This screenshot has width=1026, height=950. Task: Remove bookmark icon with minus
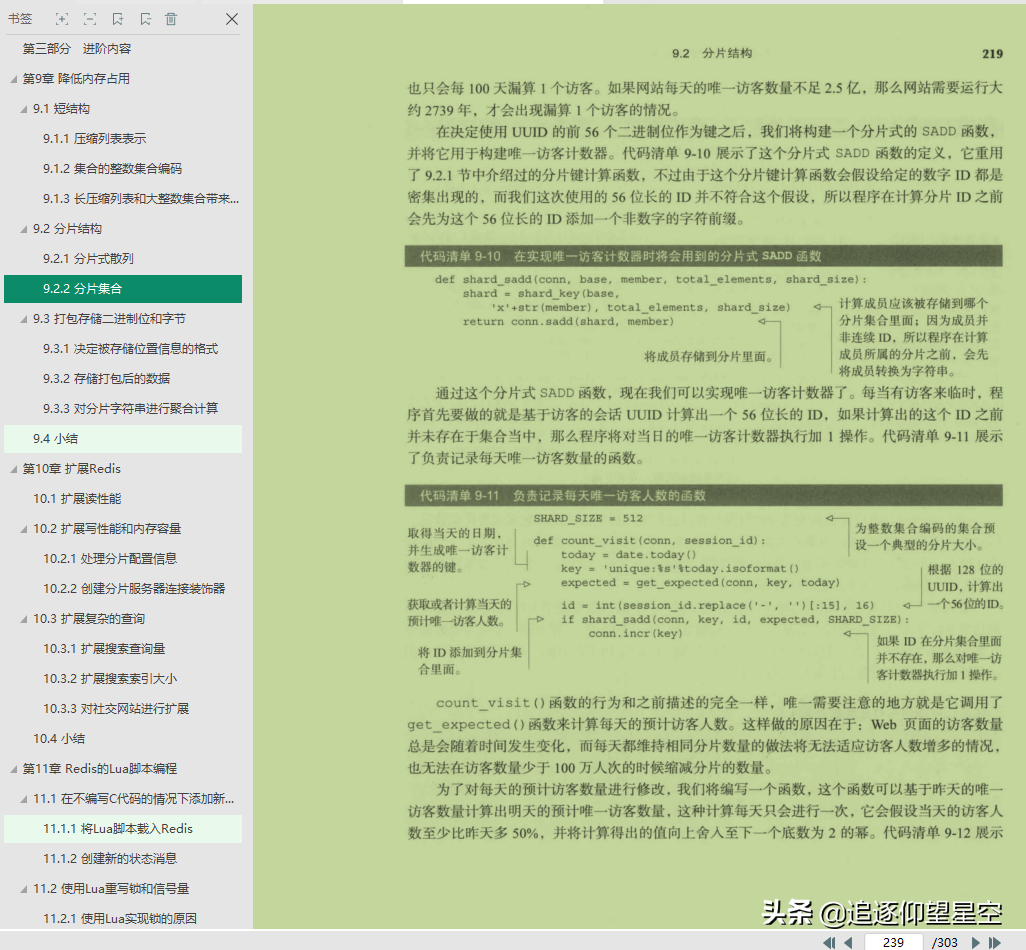pos(145,19)
